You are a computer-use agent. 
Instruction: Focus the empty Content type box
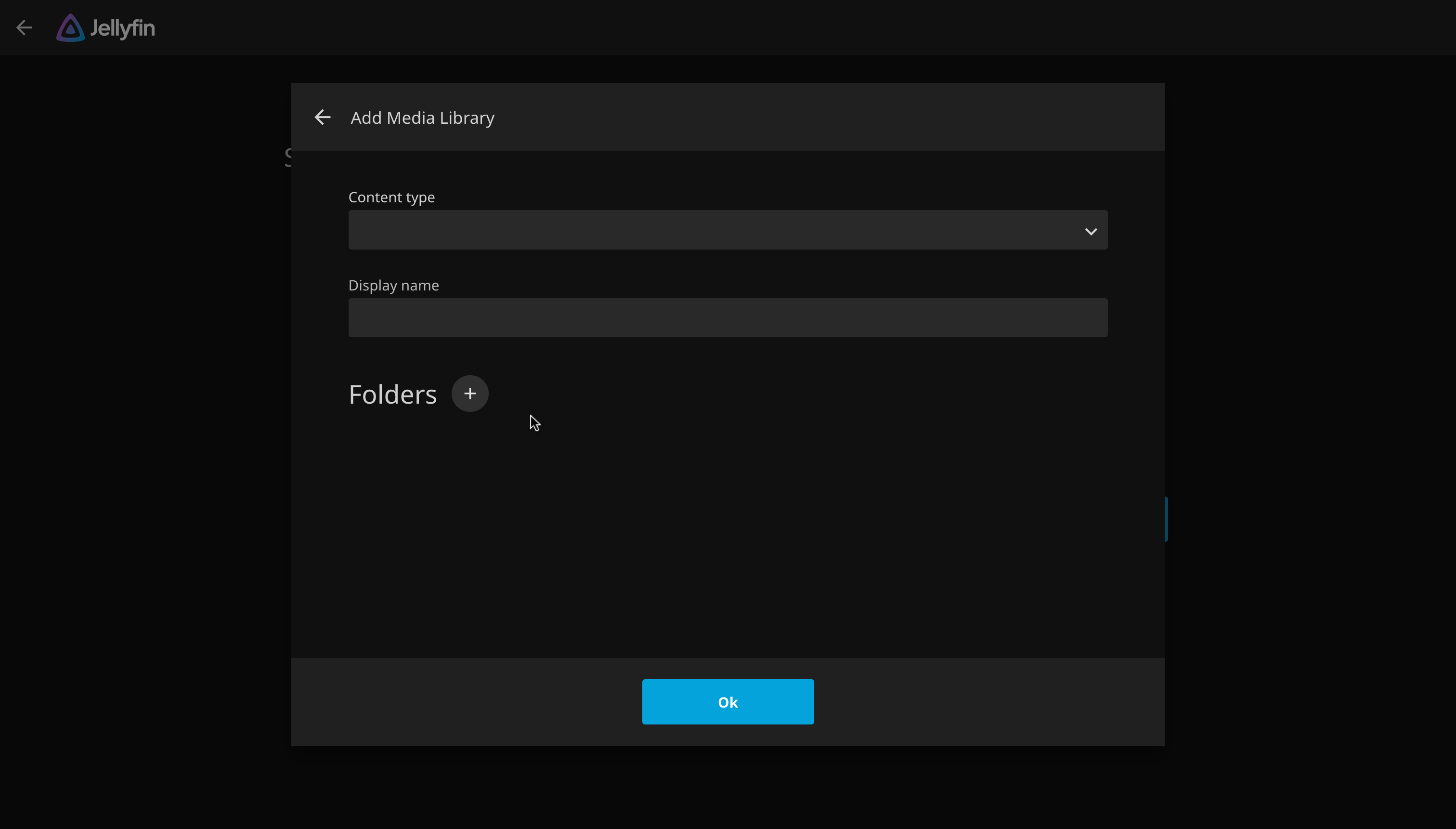coord(727,230)
